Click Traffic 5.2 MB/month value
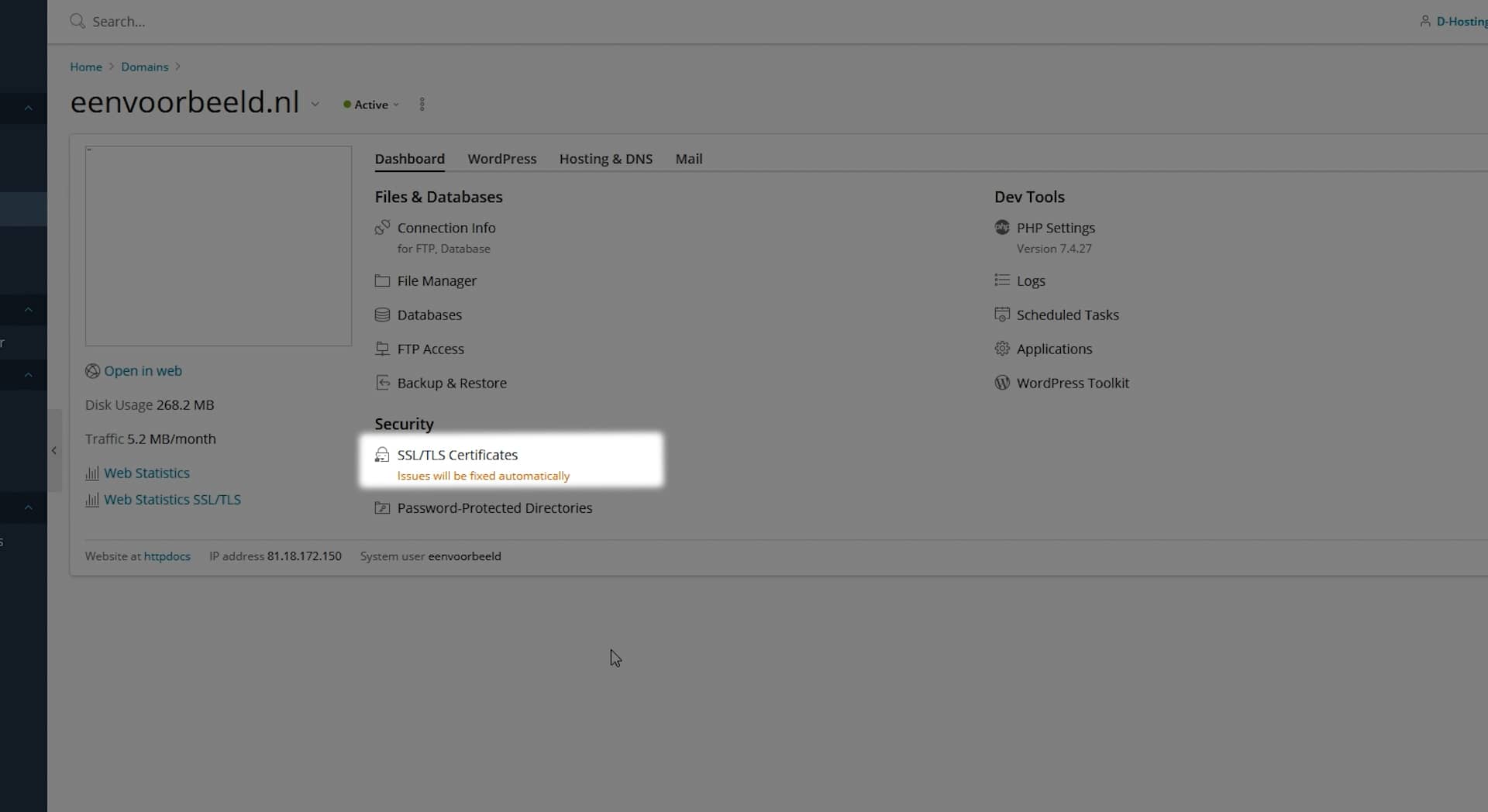 coord(171,439)
